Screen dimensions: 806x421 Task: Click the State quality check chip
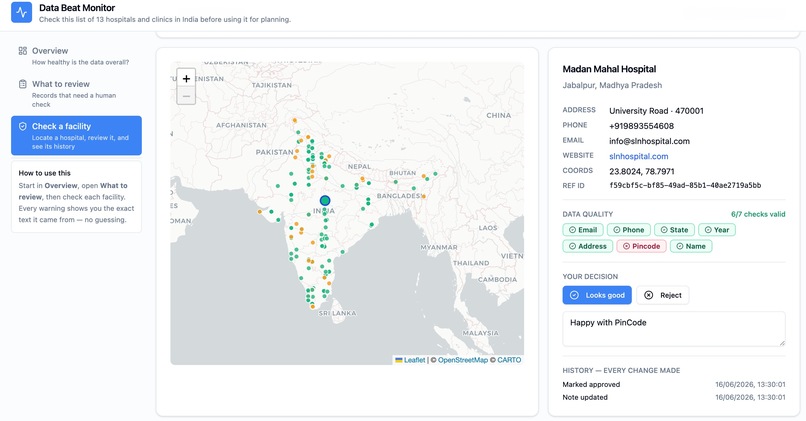click(x=674, y=230)
